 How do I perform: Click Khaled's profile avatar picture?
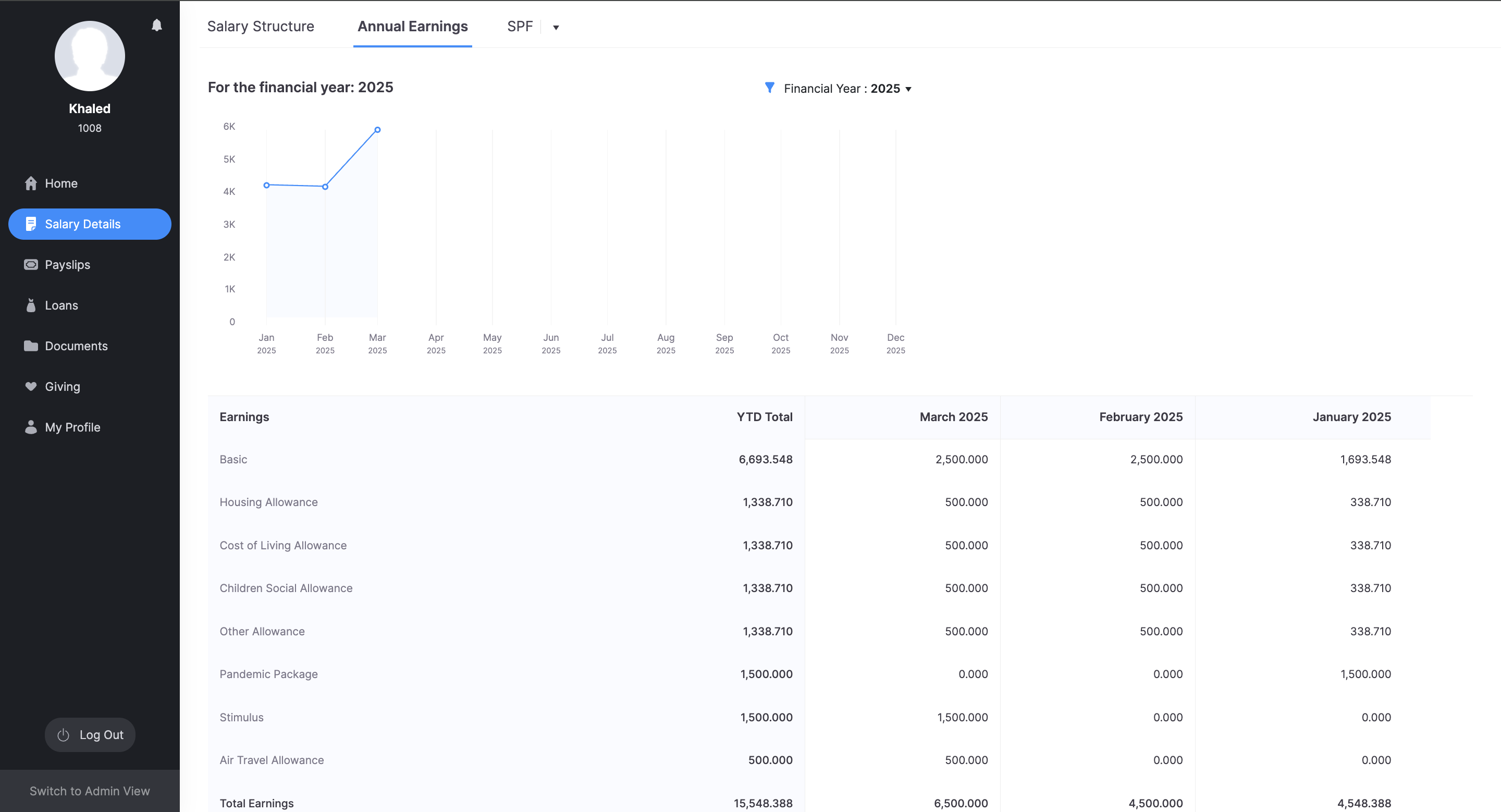click(x=90, y=56)
